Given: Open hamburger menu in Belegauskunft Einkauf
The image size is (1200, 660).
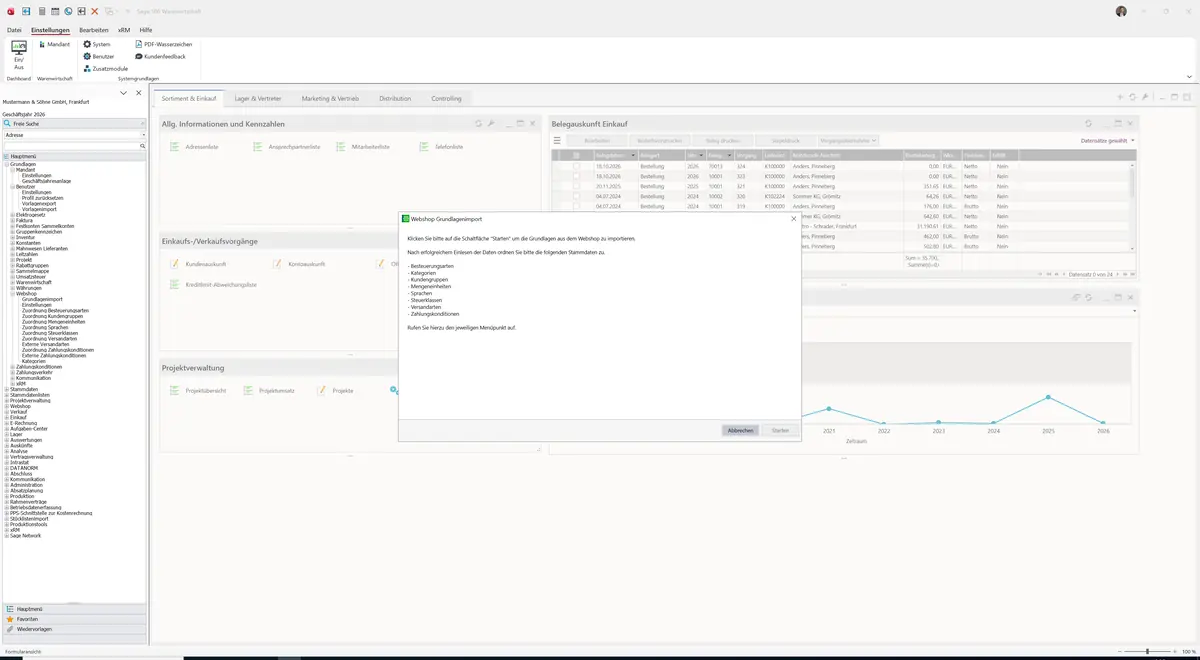Looking at the screenshot, I should [557, 141].
